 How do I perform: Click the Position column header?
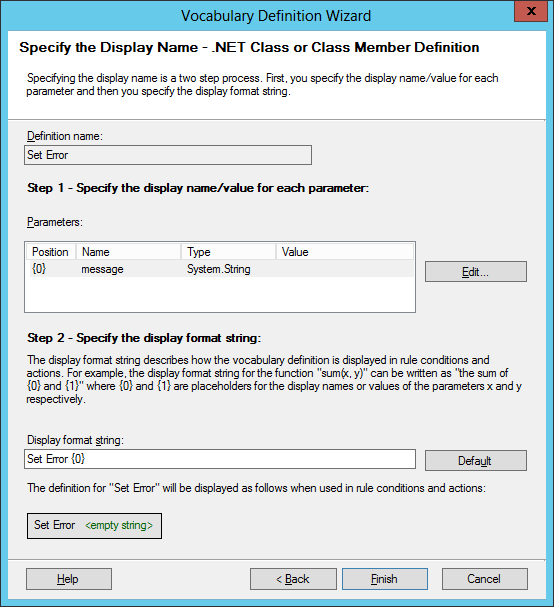(51, 252)
